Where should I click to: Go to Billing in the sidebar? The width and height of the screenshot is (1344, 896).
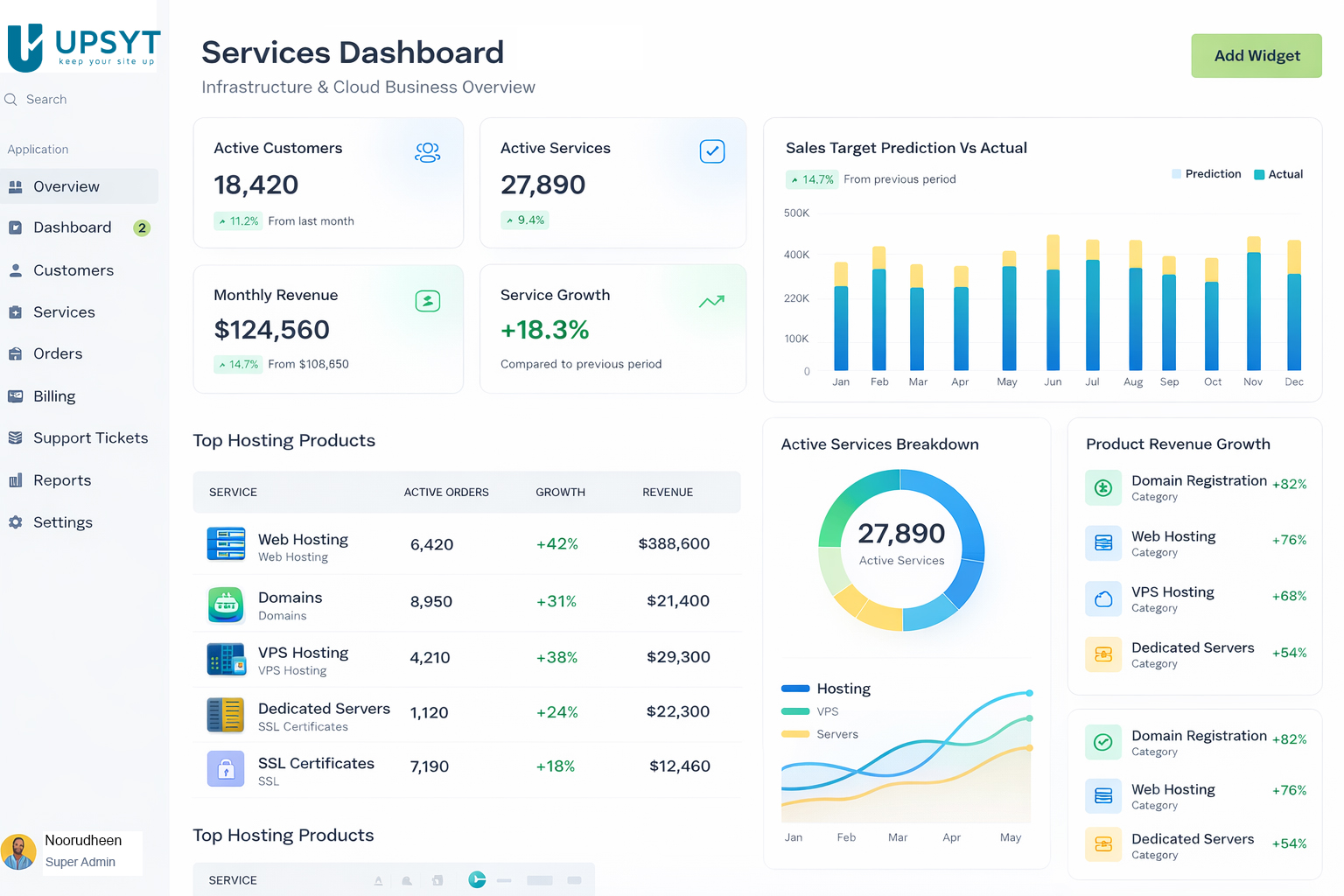pos(54,396)
